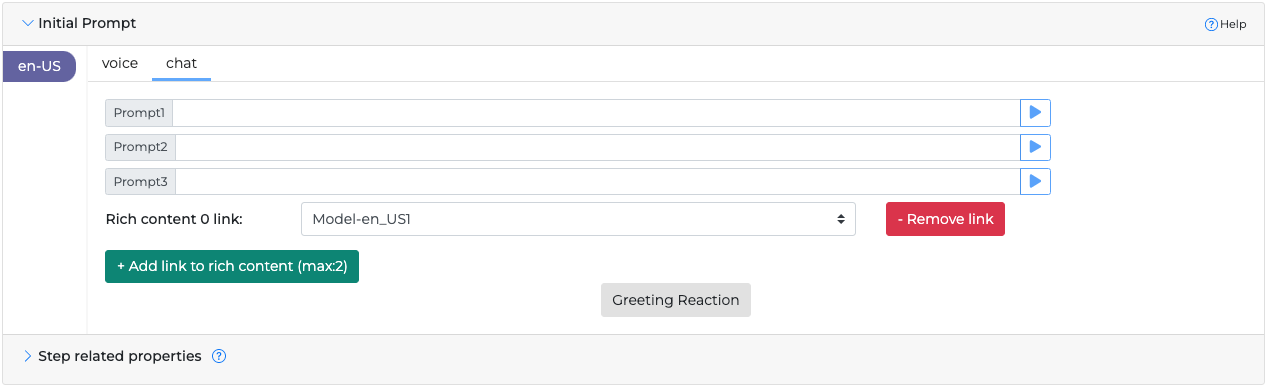Viewport: 1265px width, 389px height.
Task: Click the Initial Prompt header title
Action: [x=87, y=23]
